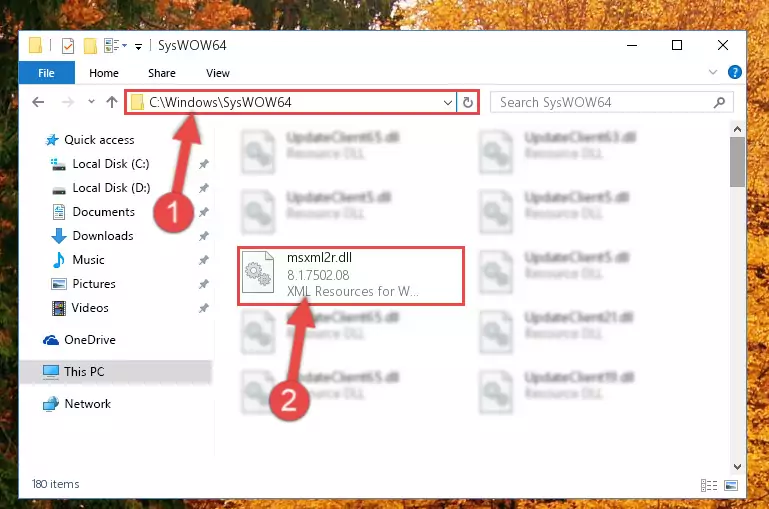Image resolution: width=769 pixels, height=509 pixels.
Task: Go back to previous folder
Action: coord(38,102)
